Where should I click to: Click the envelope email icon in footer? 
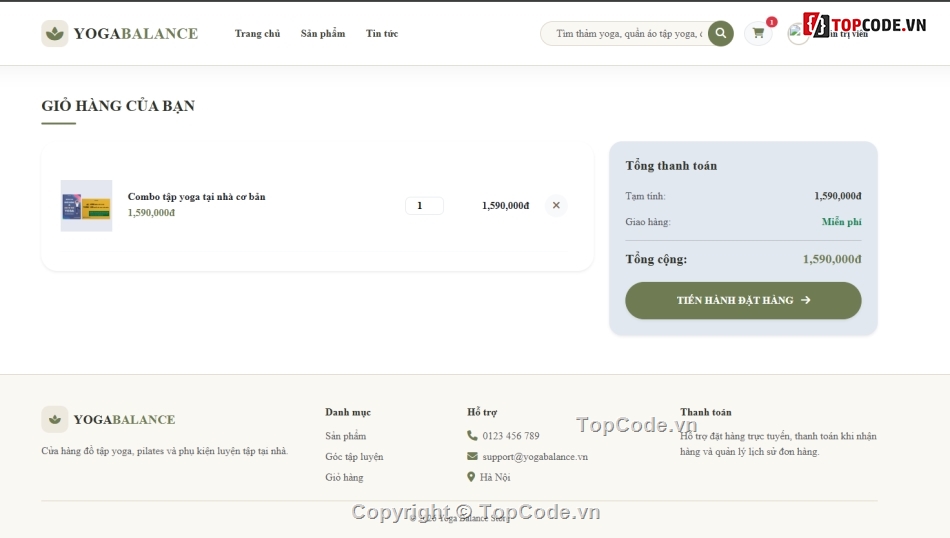point(472,456)
